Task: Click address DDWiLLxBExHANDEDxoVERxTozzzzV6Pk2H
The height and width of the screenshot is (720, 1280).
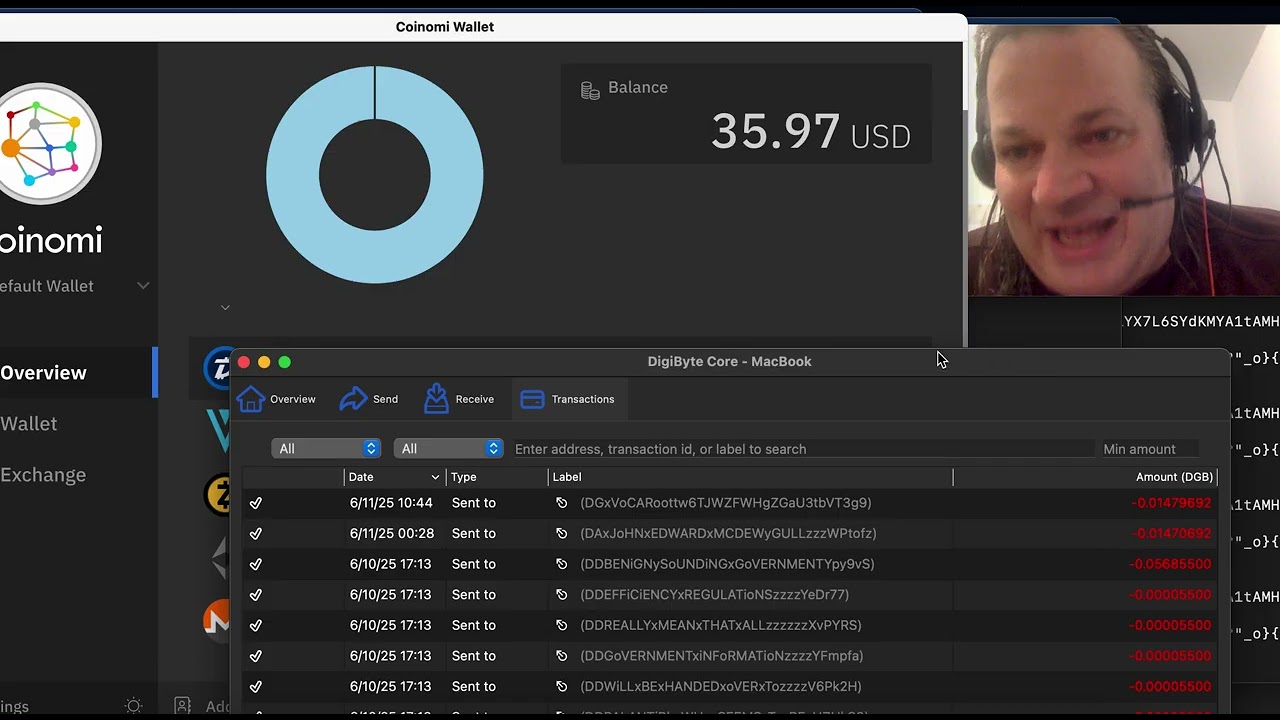Action: click(721, 686)
